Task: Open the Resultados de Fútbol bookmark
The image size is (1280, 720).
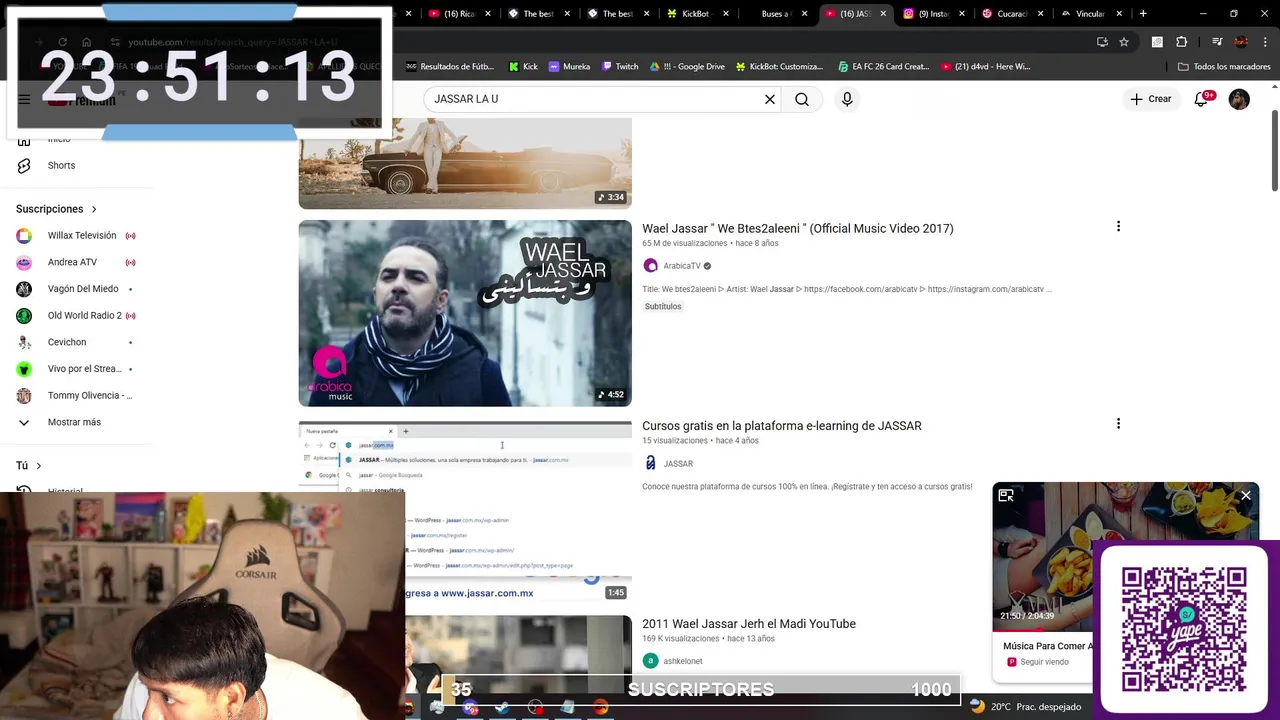Action: [x=450, y=67]
